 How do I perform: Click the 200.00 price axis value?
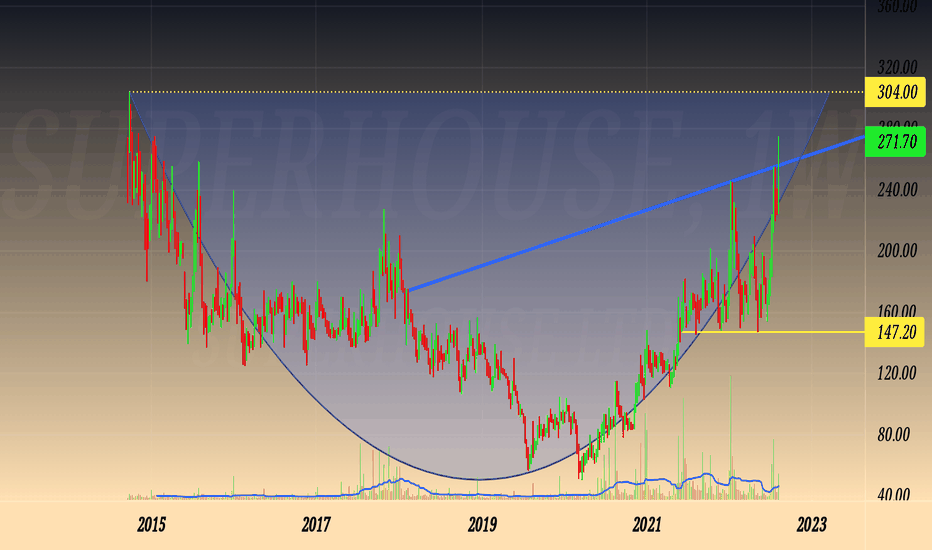897,251
